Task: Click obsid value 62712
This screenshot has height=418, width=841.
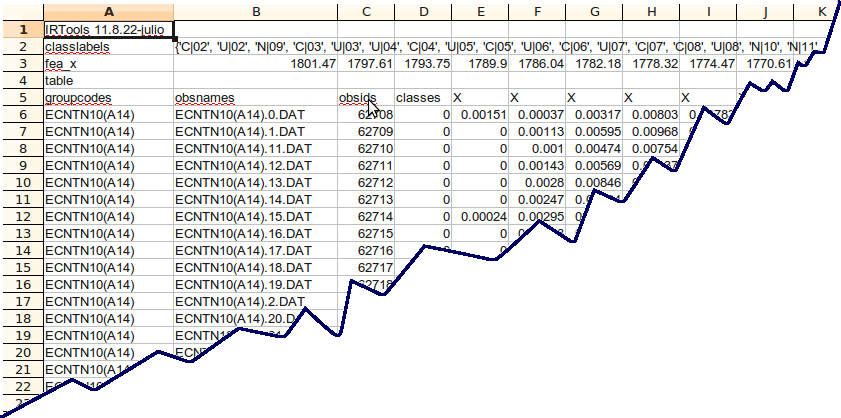Action: [x=366, y=182]
